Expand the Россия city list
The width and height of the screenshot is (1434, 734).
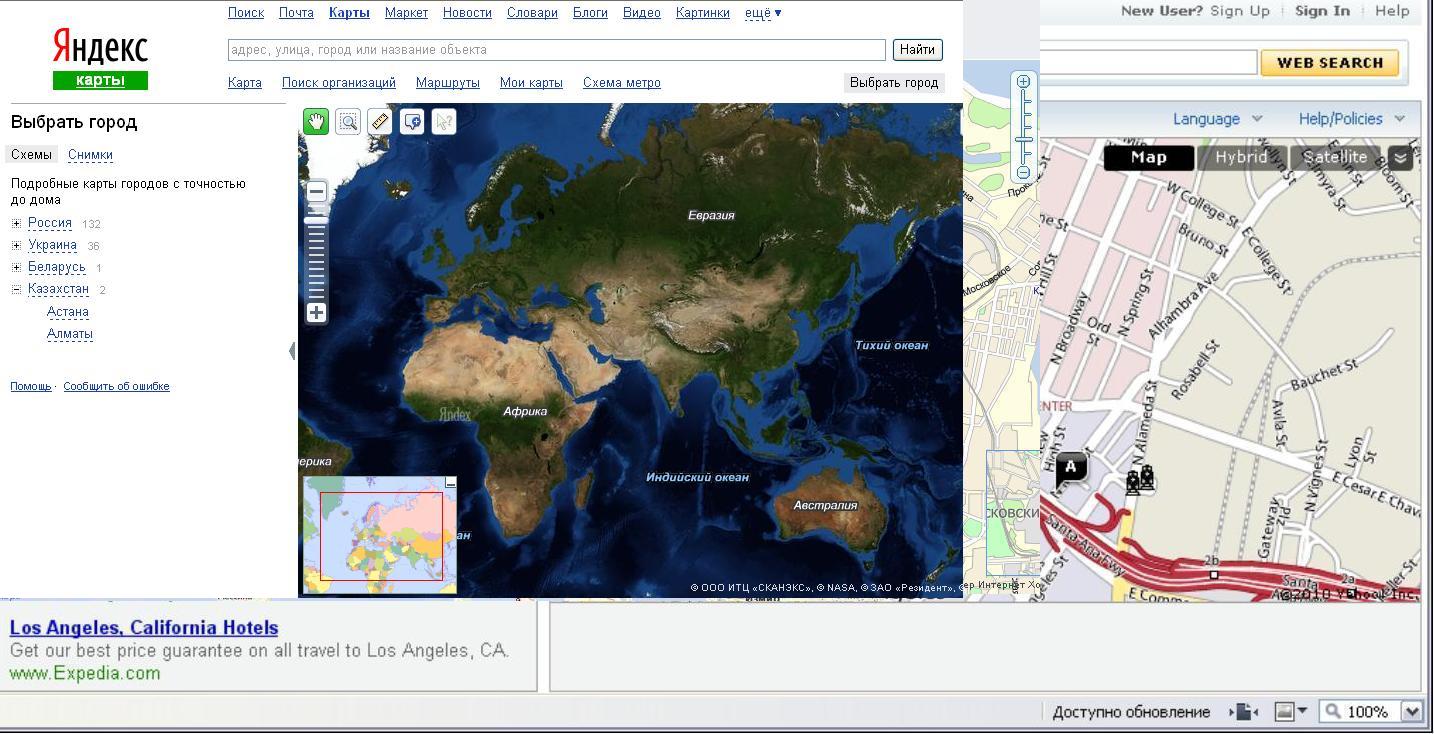pos(16,223)
